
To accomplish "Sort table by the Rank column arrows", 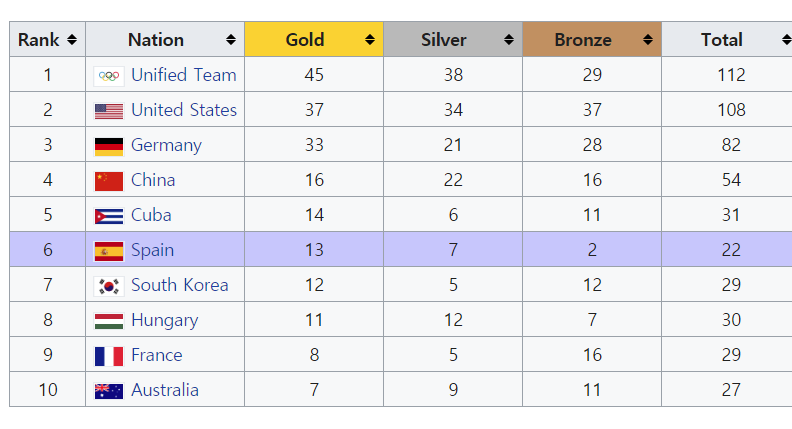I will point(72,40).
